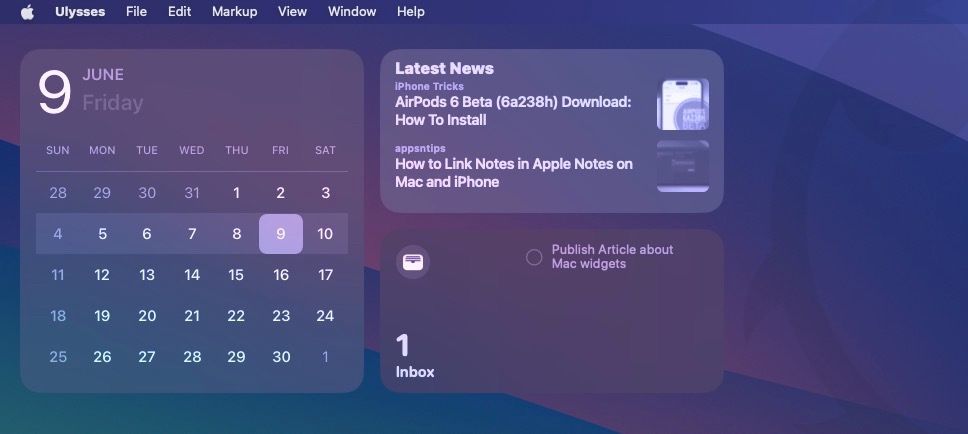The image size is (968, 434).
Task: Select June 16 in calendar widget
Action: (x=281, y=275)
